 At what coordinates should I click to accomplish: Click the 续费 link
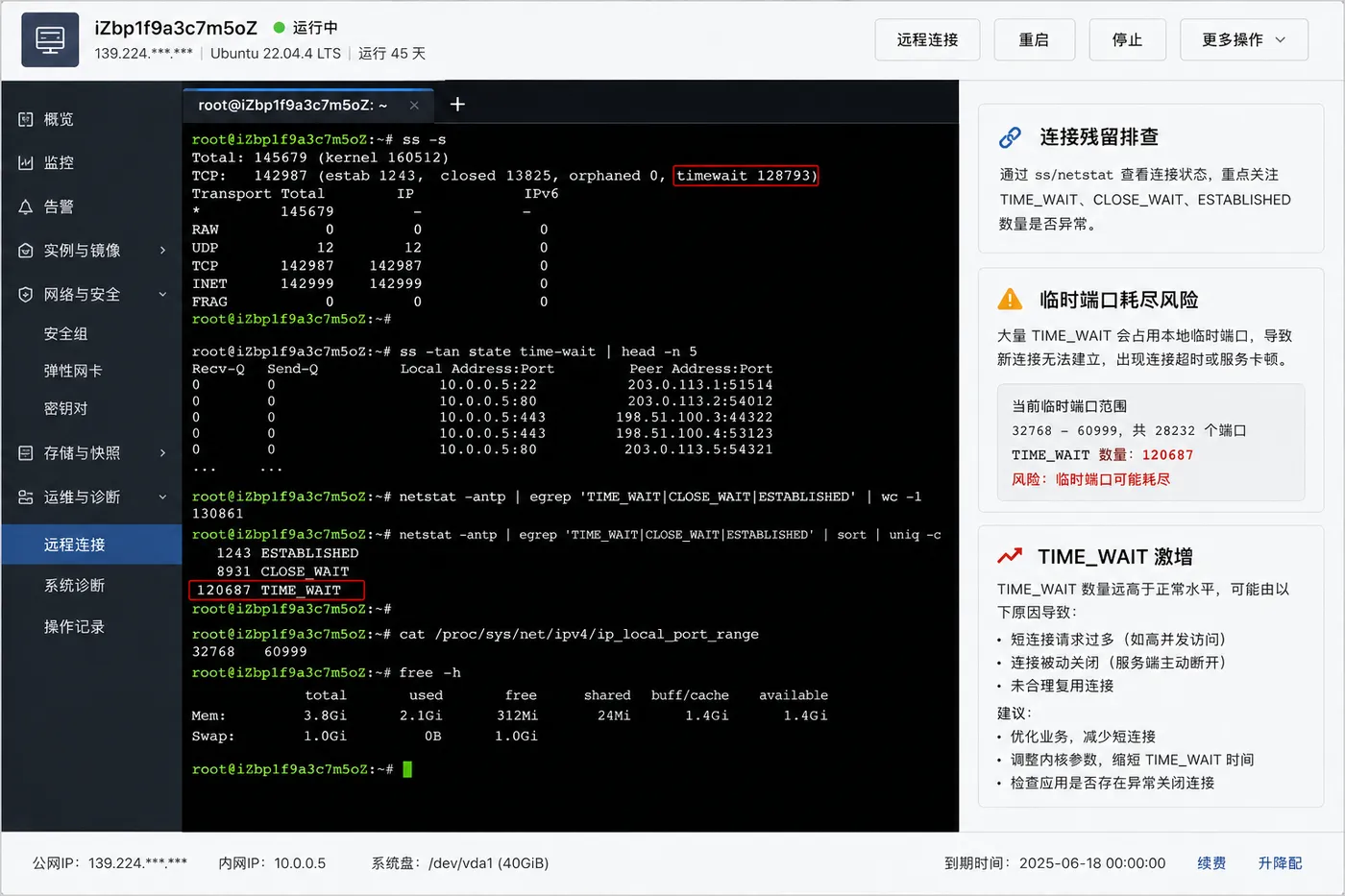click(1211, 863)
